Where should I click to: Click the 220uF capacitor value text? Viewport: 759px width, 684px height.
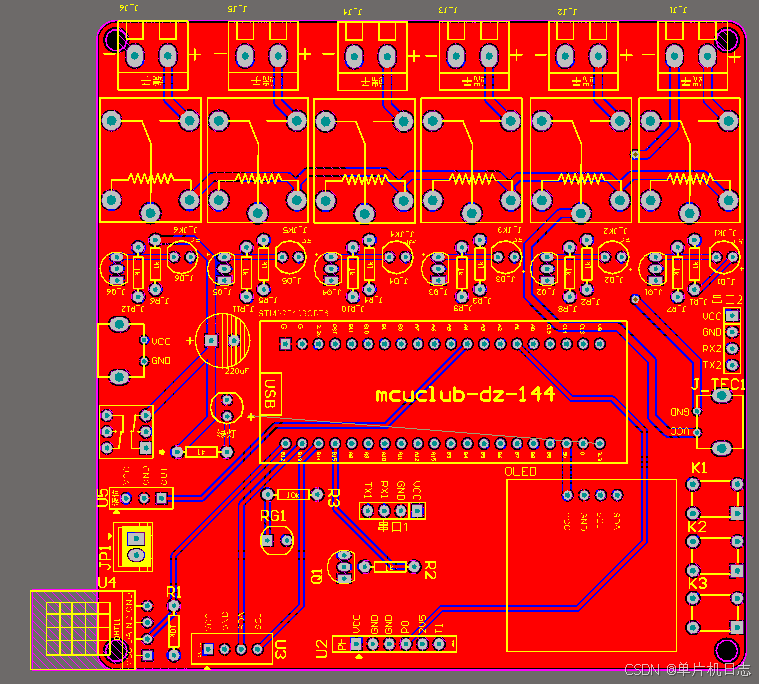click(237, 371)
